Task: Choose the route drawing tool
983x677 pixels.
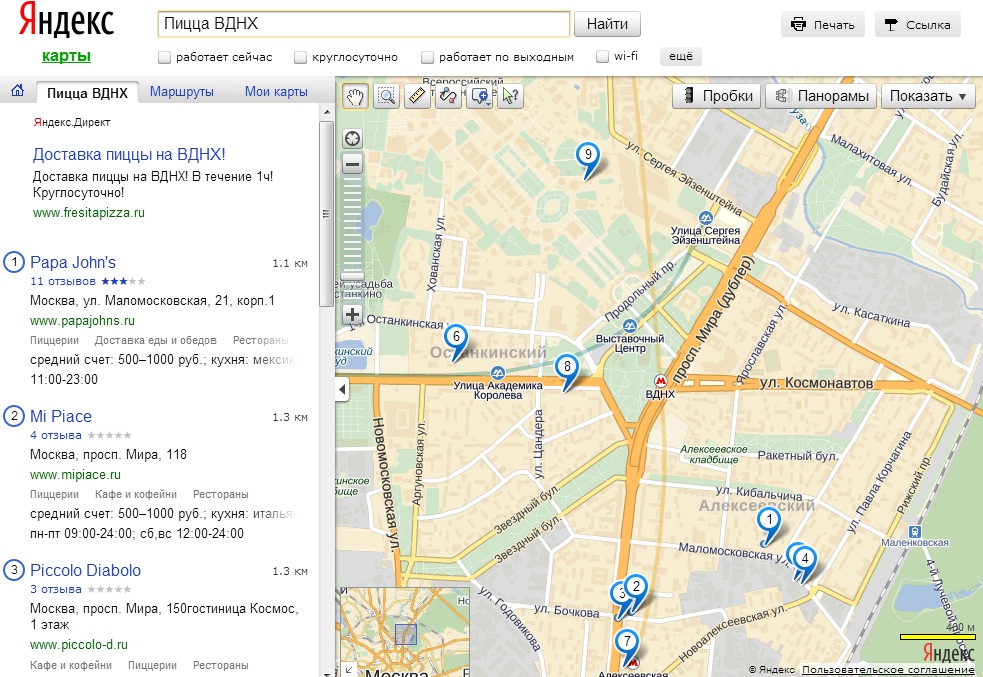Action: point(448,96)
